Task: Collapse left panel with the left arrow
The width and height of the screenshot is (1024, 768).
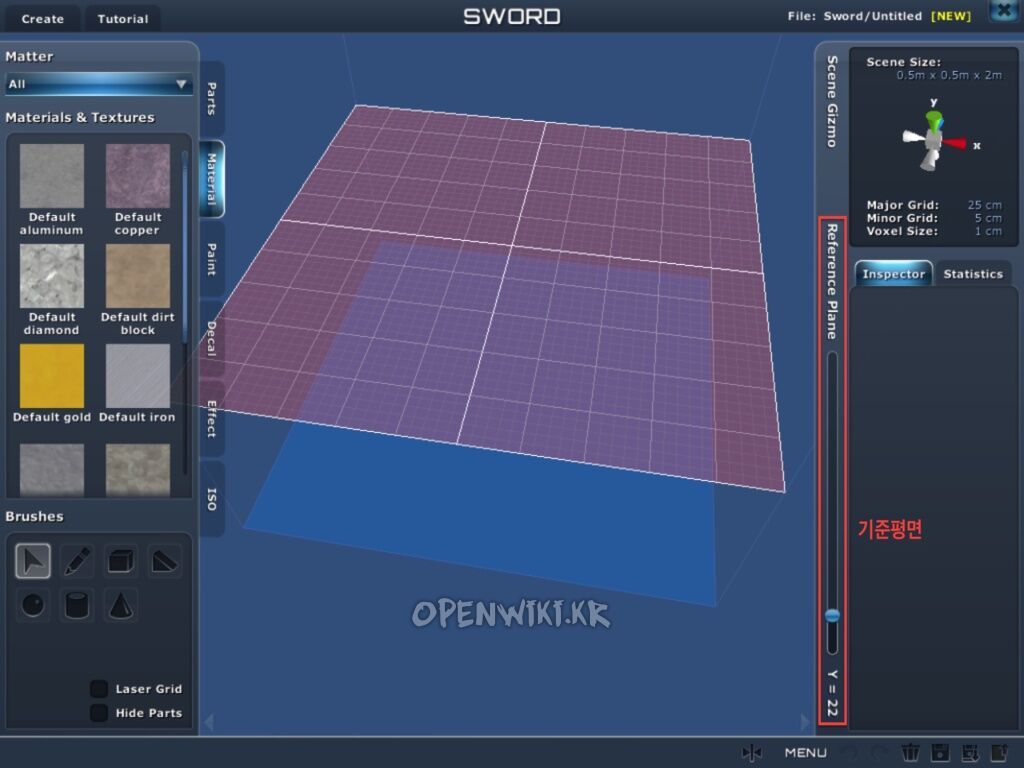Action: [209, 722]
